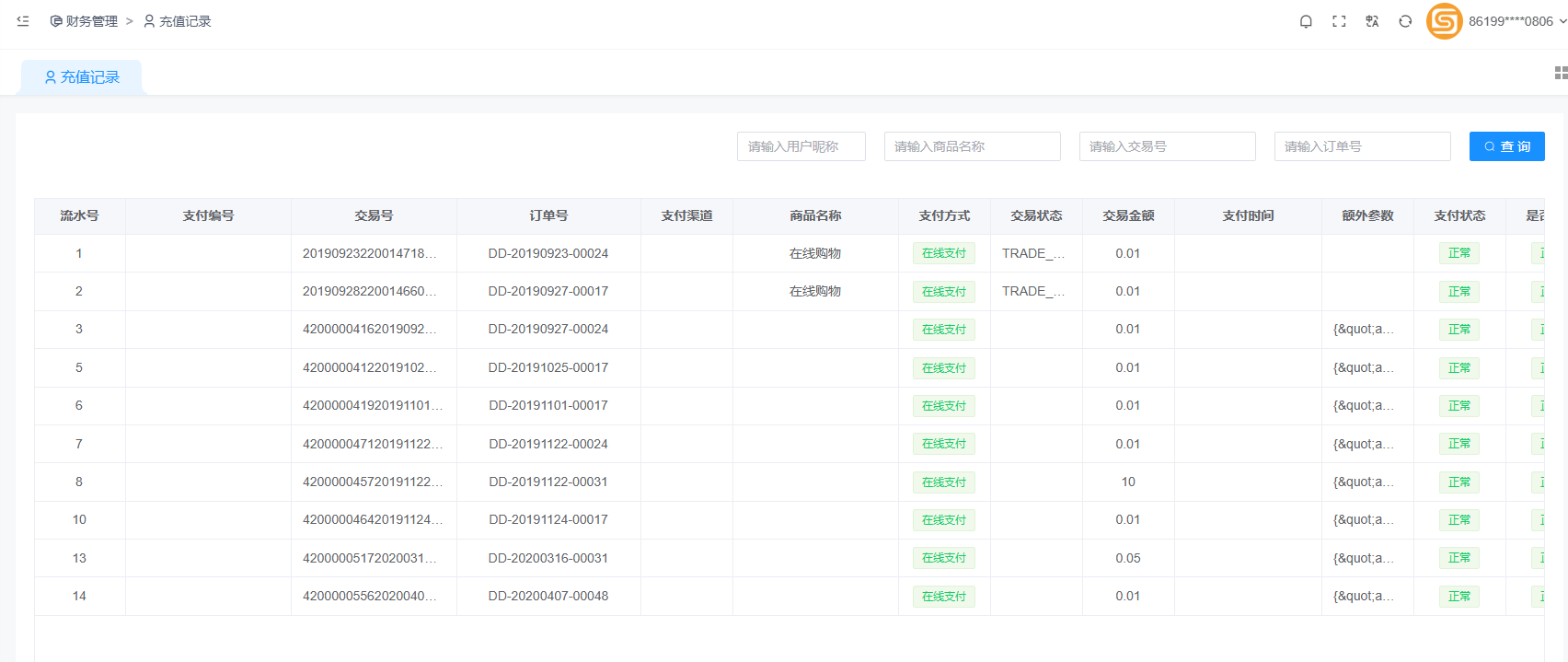The height and width of the screenshot is (662, 1568).
Task: Click the language translation icon
Action: tap(1372, 21)
